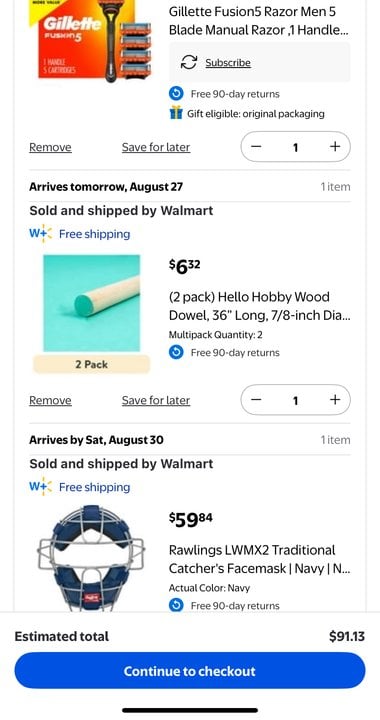Tap the dowel's free 90-day returns icon
Viewport: 380px width, 720px height.
point(176,353)
